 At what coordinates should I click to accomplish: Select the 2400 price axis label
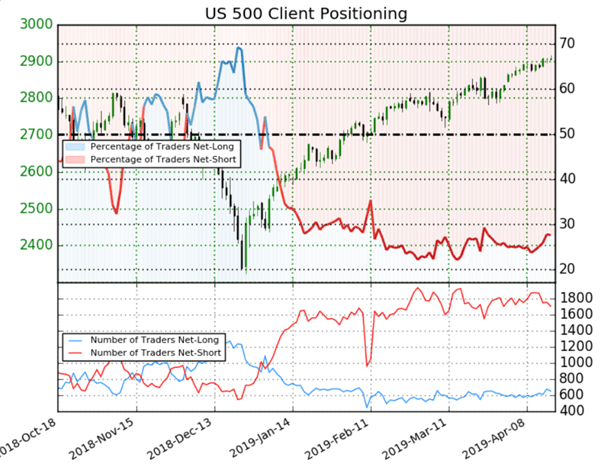[36, 245]
